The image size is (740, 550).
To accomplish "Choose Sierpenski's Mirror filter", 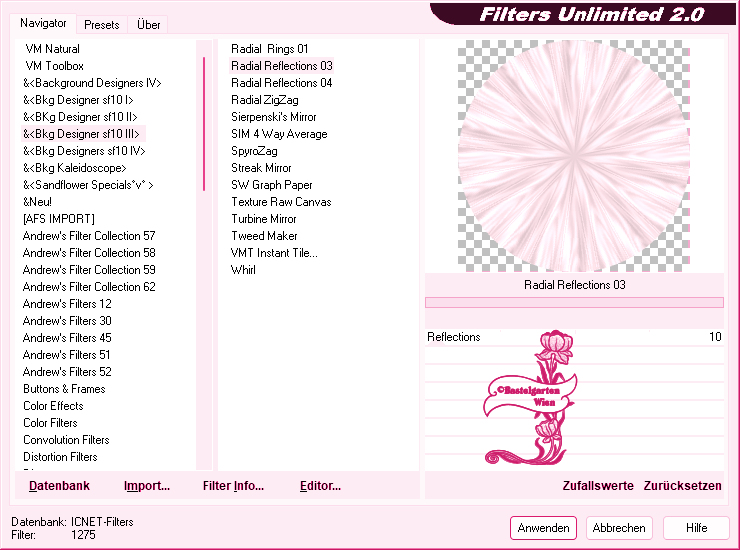I will tap(274, 117).
